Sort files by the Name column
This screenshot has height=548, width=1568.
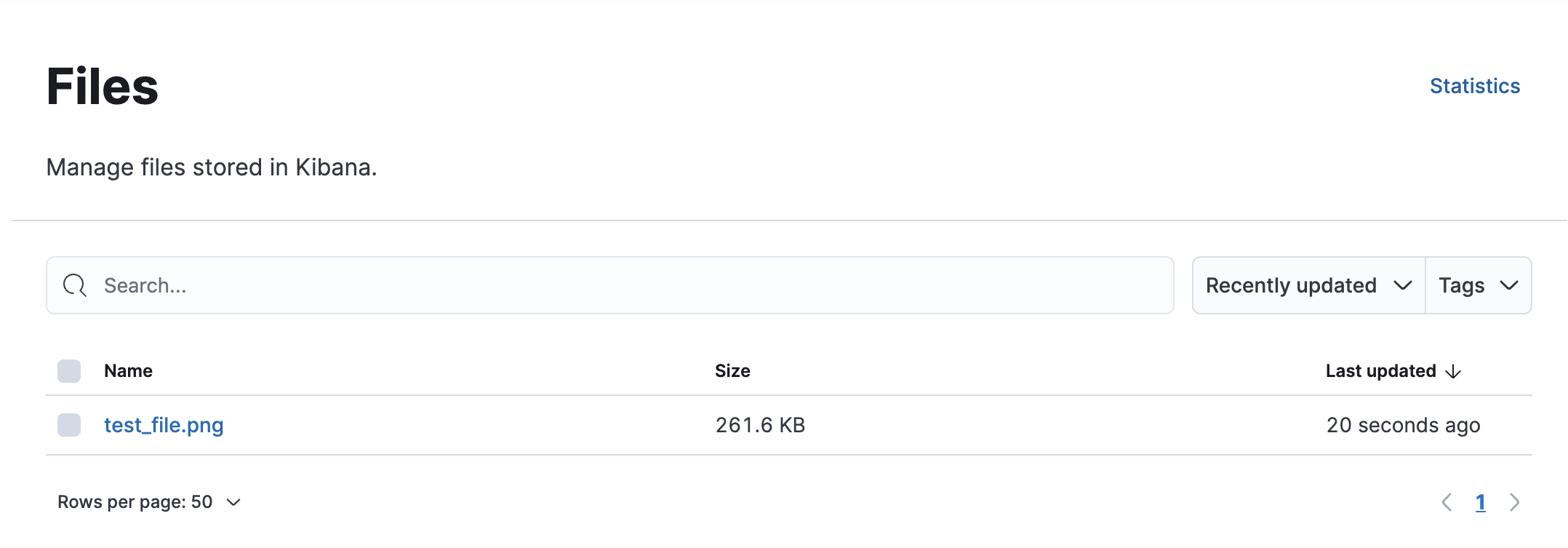coord(128,371)
